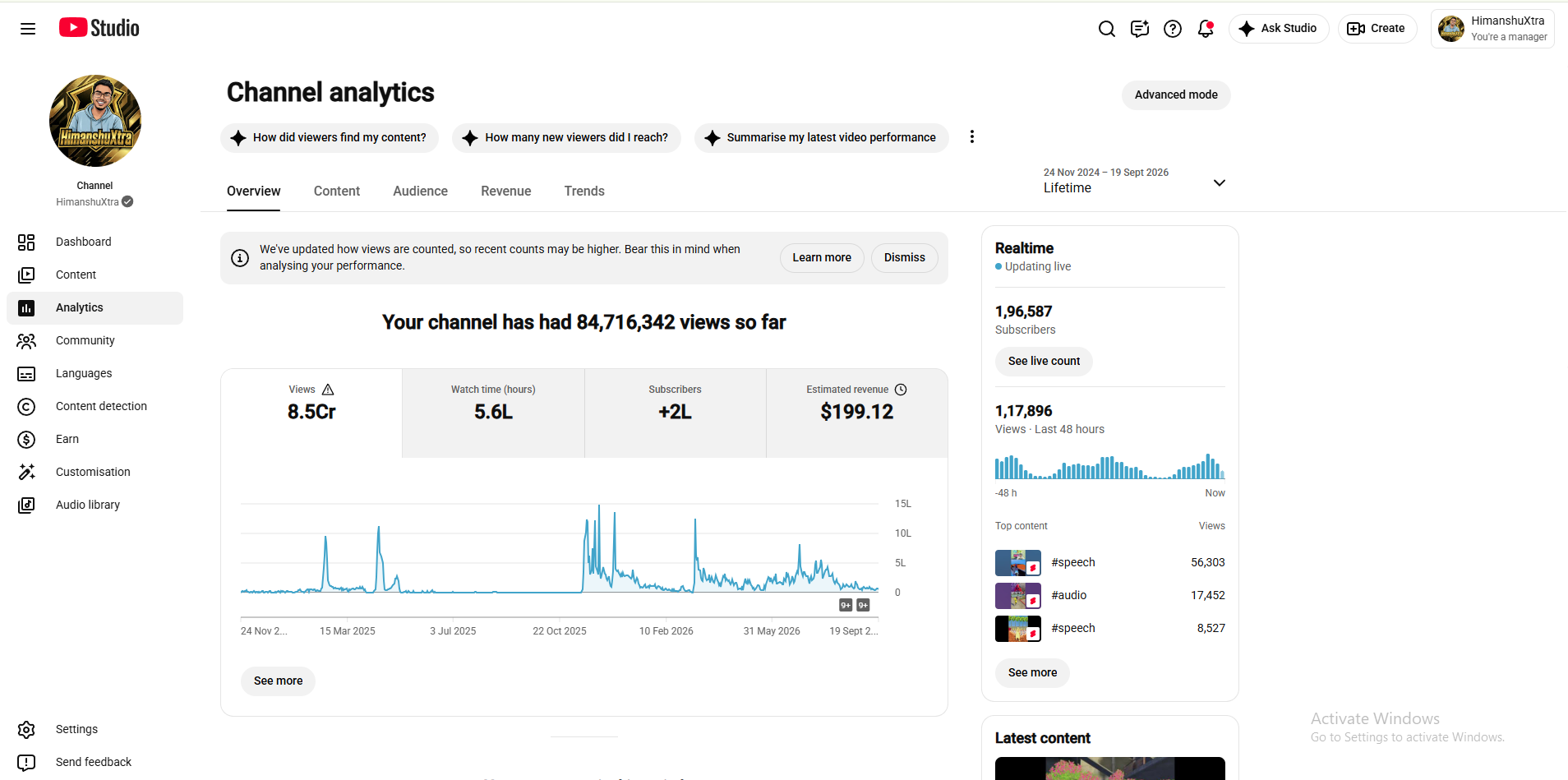The width and height of the screenshot is (1568, 780).
Task: Click Advanced mode button
Action: tap(1176, 95)
